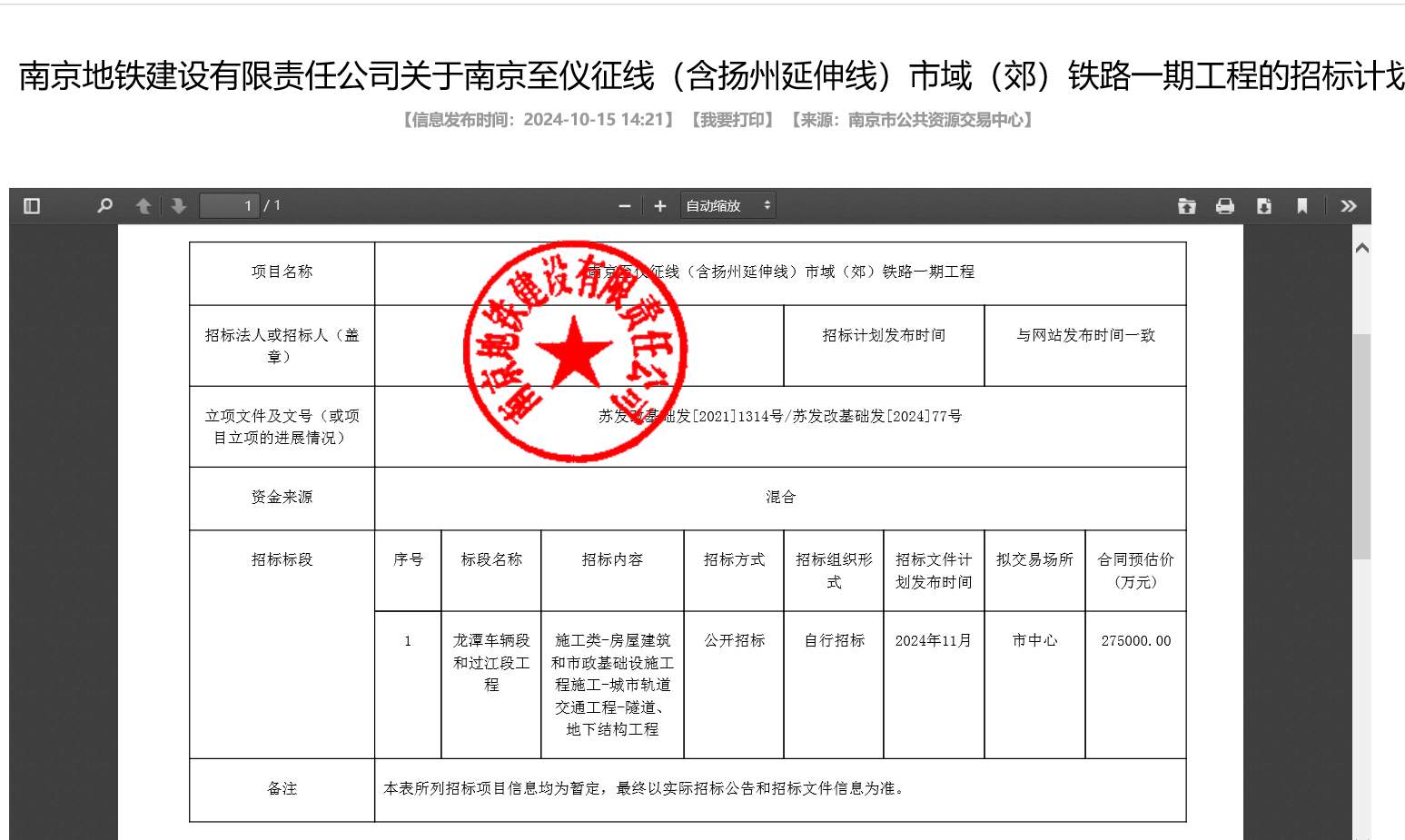This screenshot has width=1405, height=840.
Task: Click the 275000.00 contract estimate cell
Action: (x=1136, y=640)
